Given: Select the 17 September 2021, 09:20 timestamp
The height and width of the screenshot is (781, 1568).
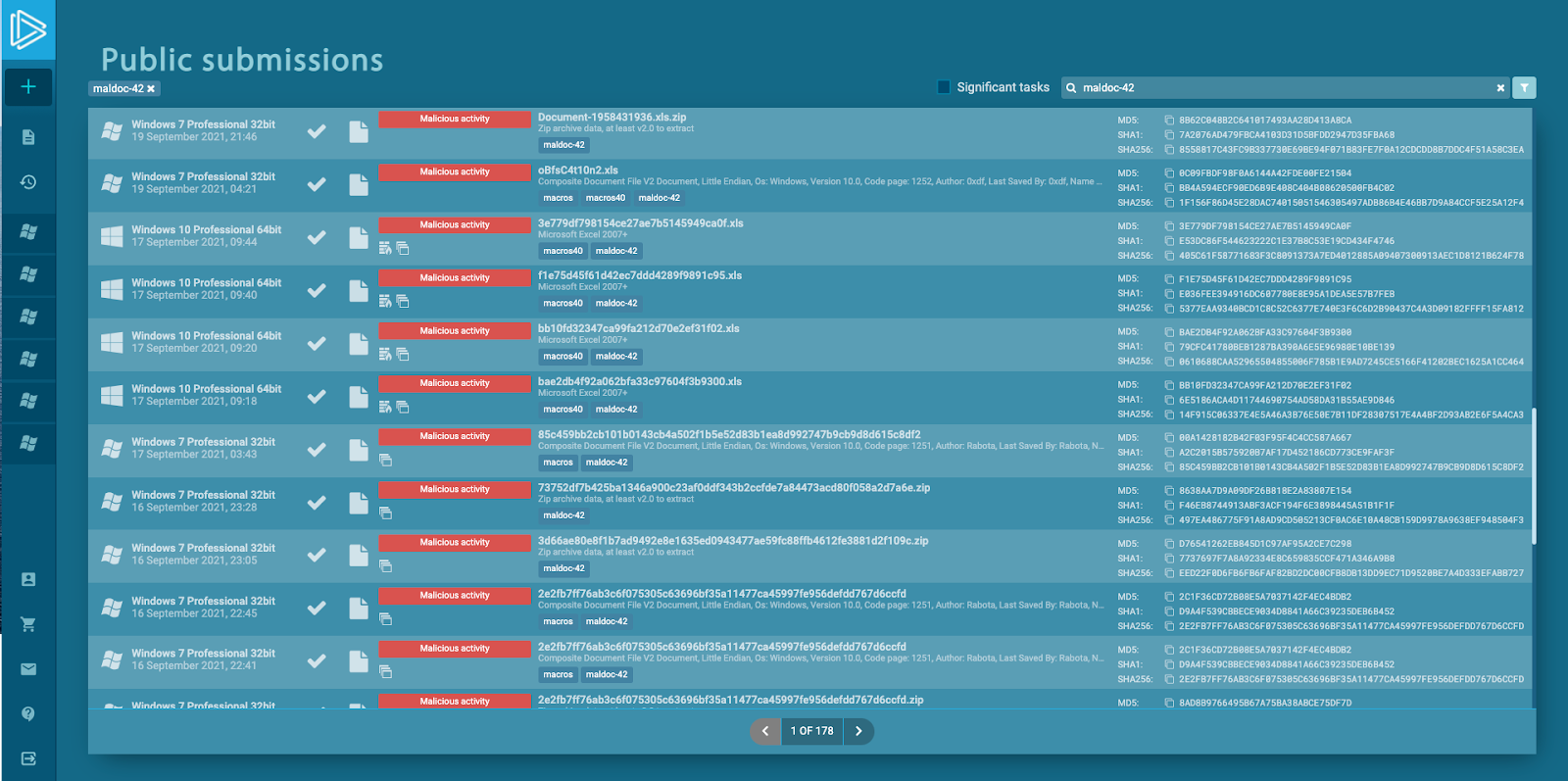Looking at the screenshot, I should click(x=194, y=349).
